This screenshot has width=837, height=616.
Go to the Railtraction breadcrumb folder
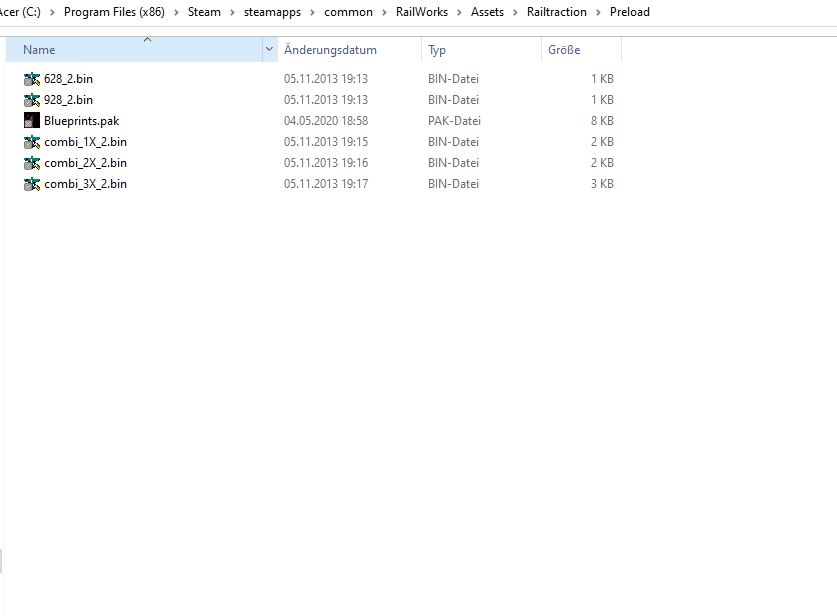[557, 12]
